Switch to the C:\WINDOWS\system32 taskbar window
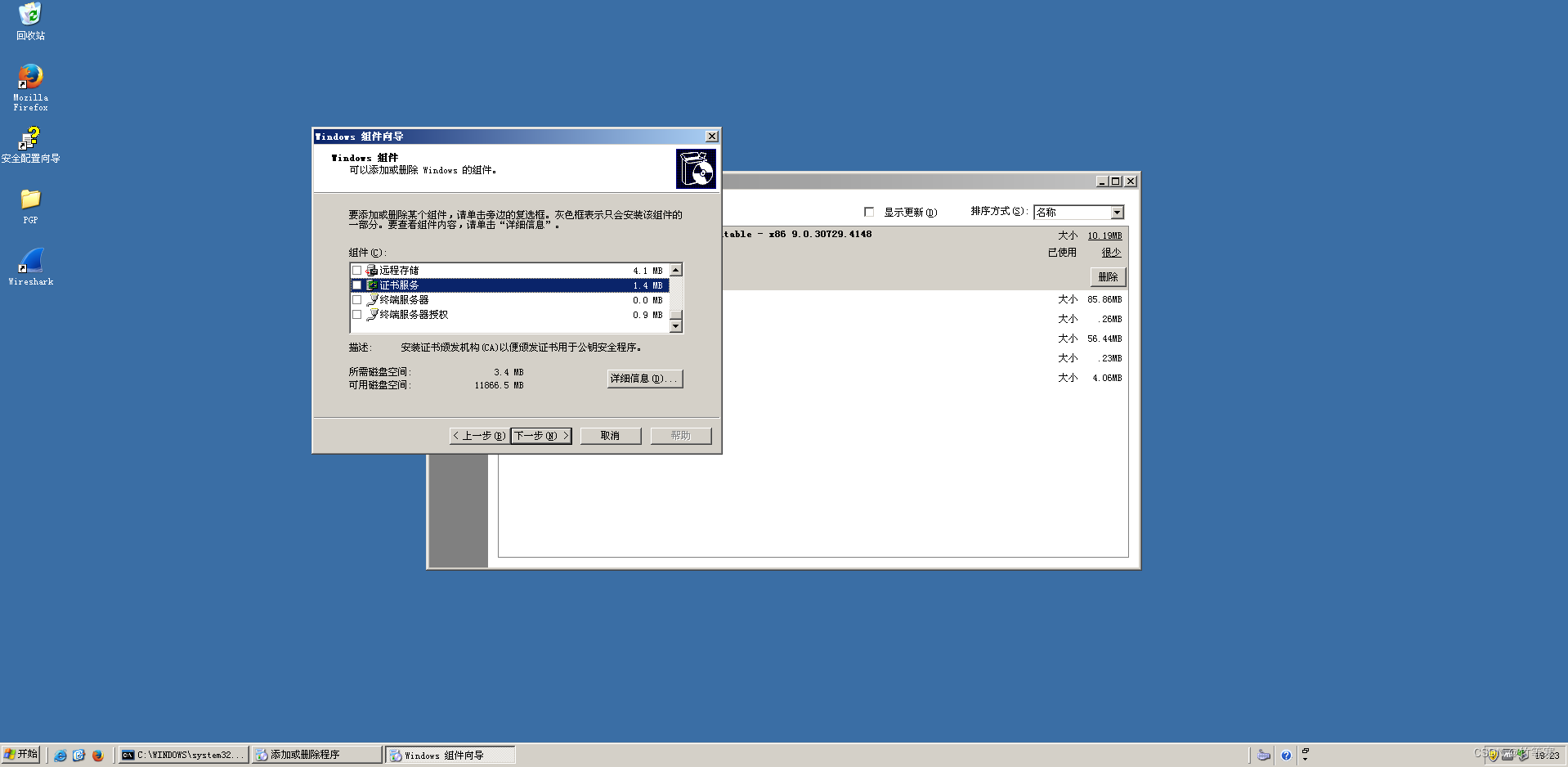The image size is (1568, 767). tap(183, 755)
